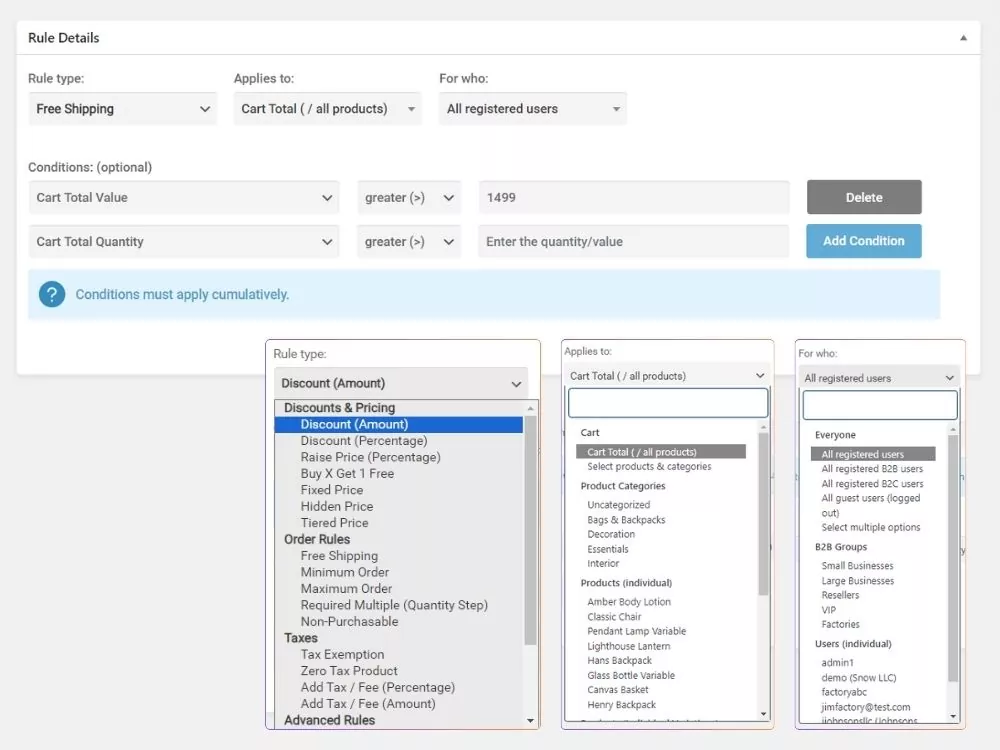Select the highlighted Discount (Amount) list option
This screenshot has height=750, width=1000.
tap(399, 425)
